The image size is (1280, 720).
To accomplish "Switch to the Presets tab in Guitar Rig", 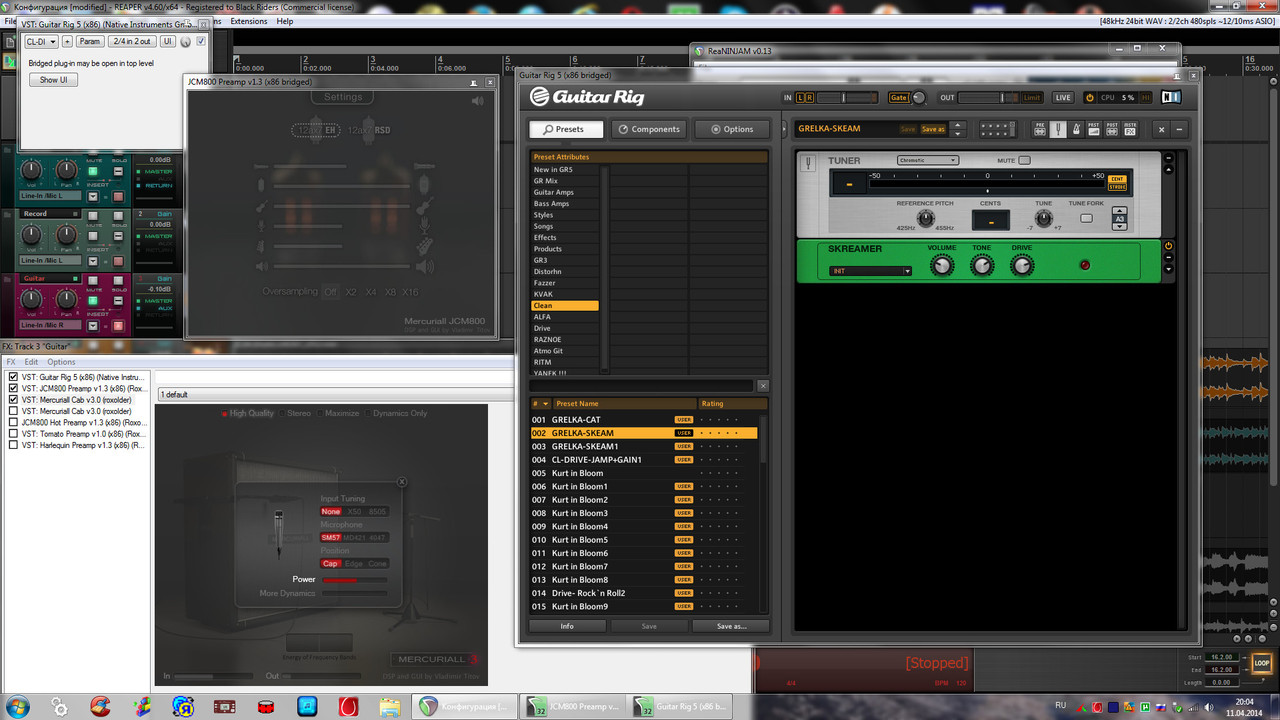I will [x=566, y=129].
